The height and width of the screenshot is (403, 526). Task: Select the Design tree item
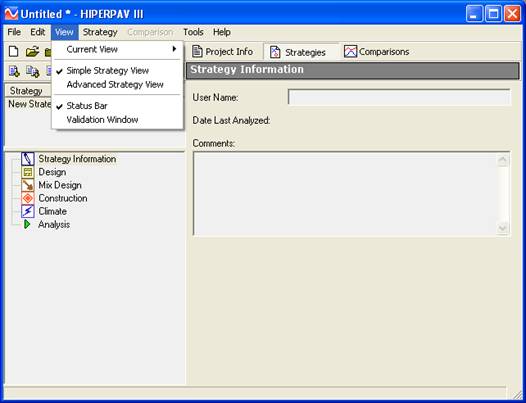coord(52,172)
